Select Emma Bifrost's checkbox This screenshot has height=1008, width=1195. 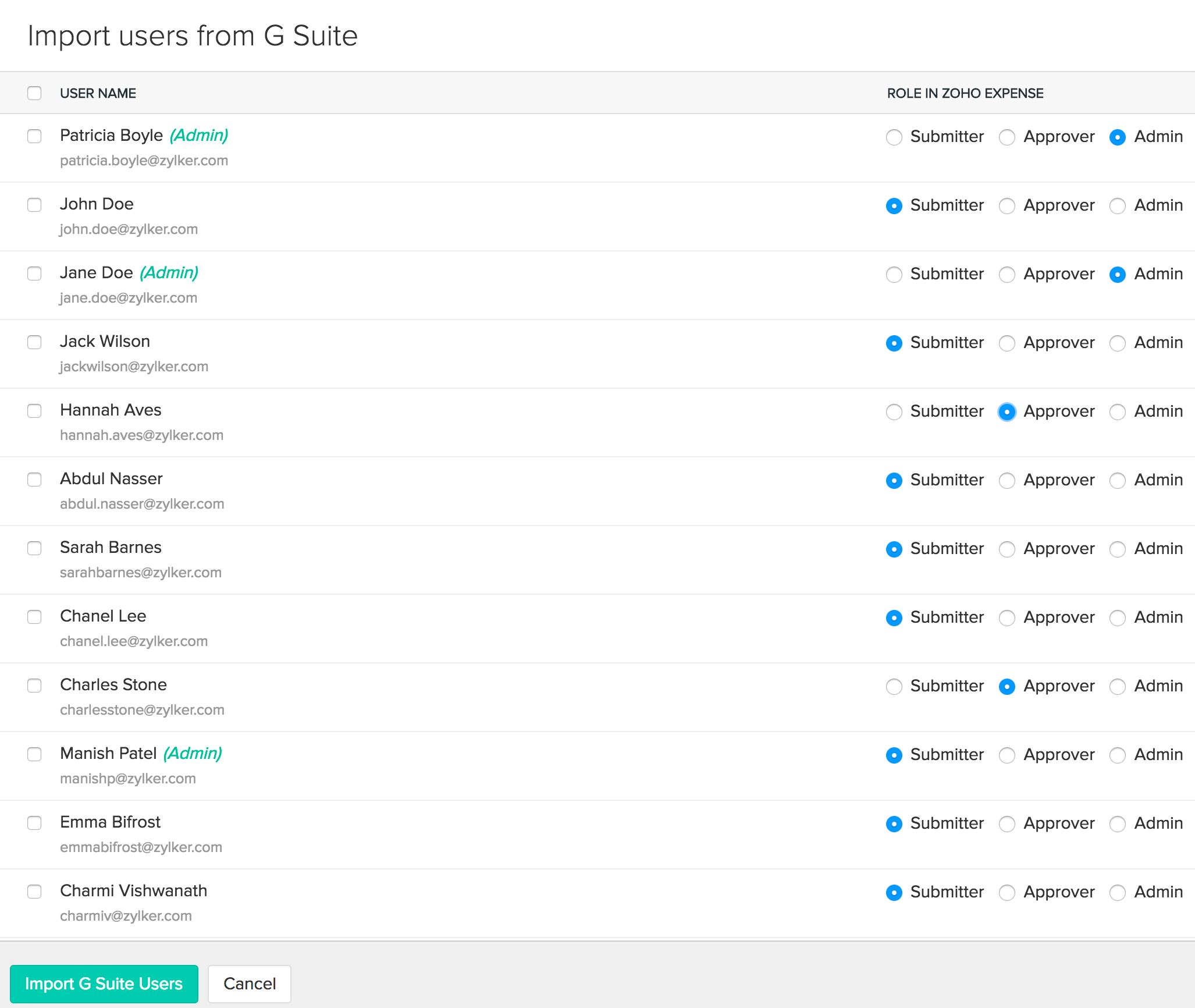pyautogui.click(x=34, y=823)
